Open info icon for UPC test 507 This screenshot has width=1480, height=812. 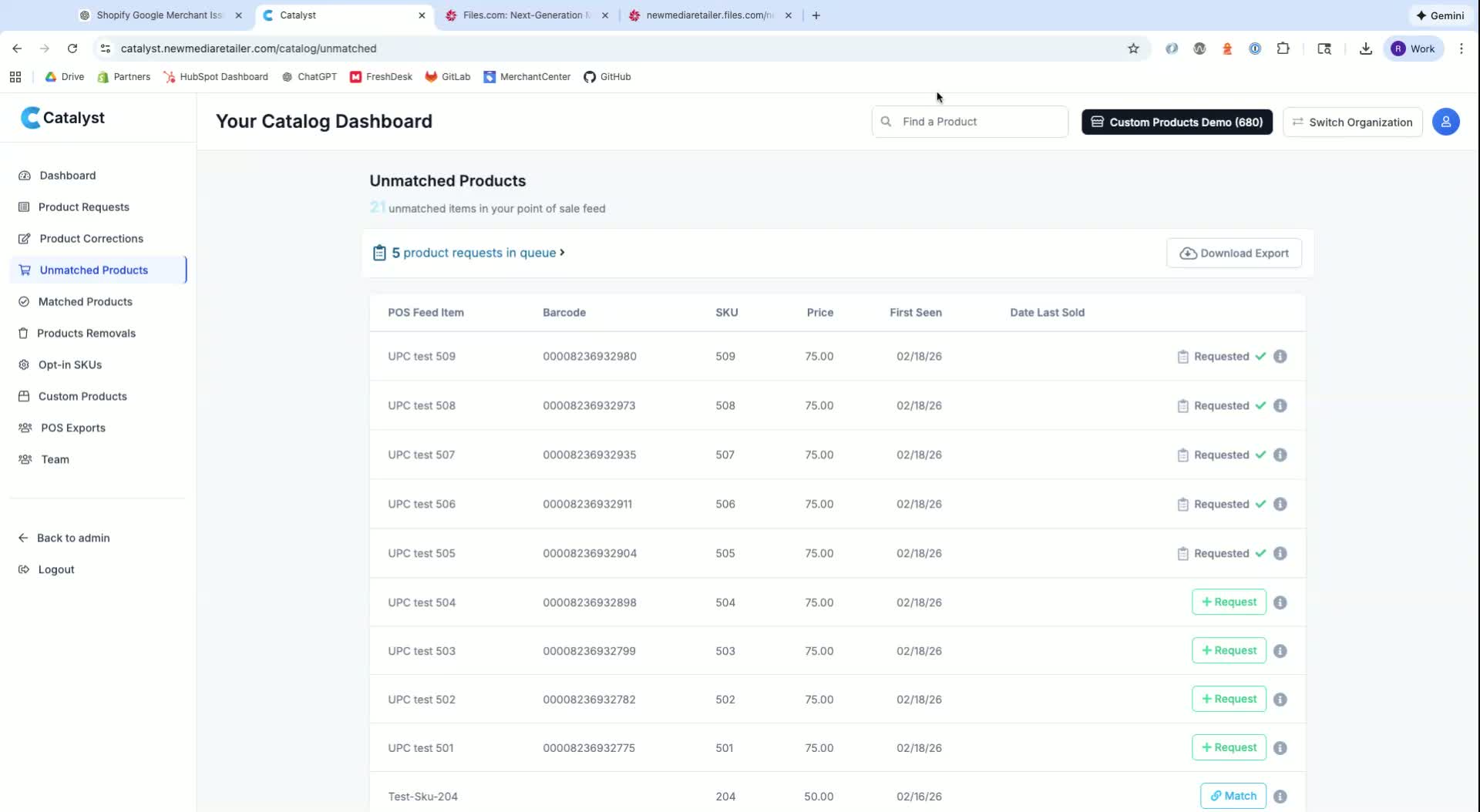[1280, 455]
